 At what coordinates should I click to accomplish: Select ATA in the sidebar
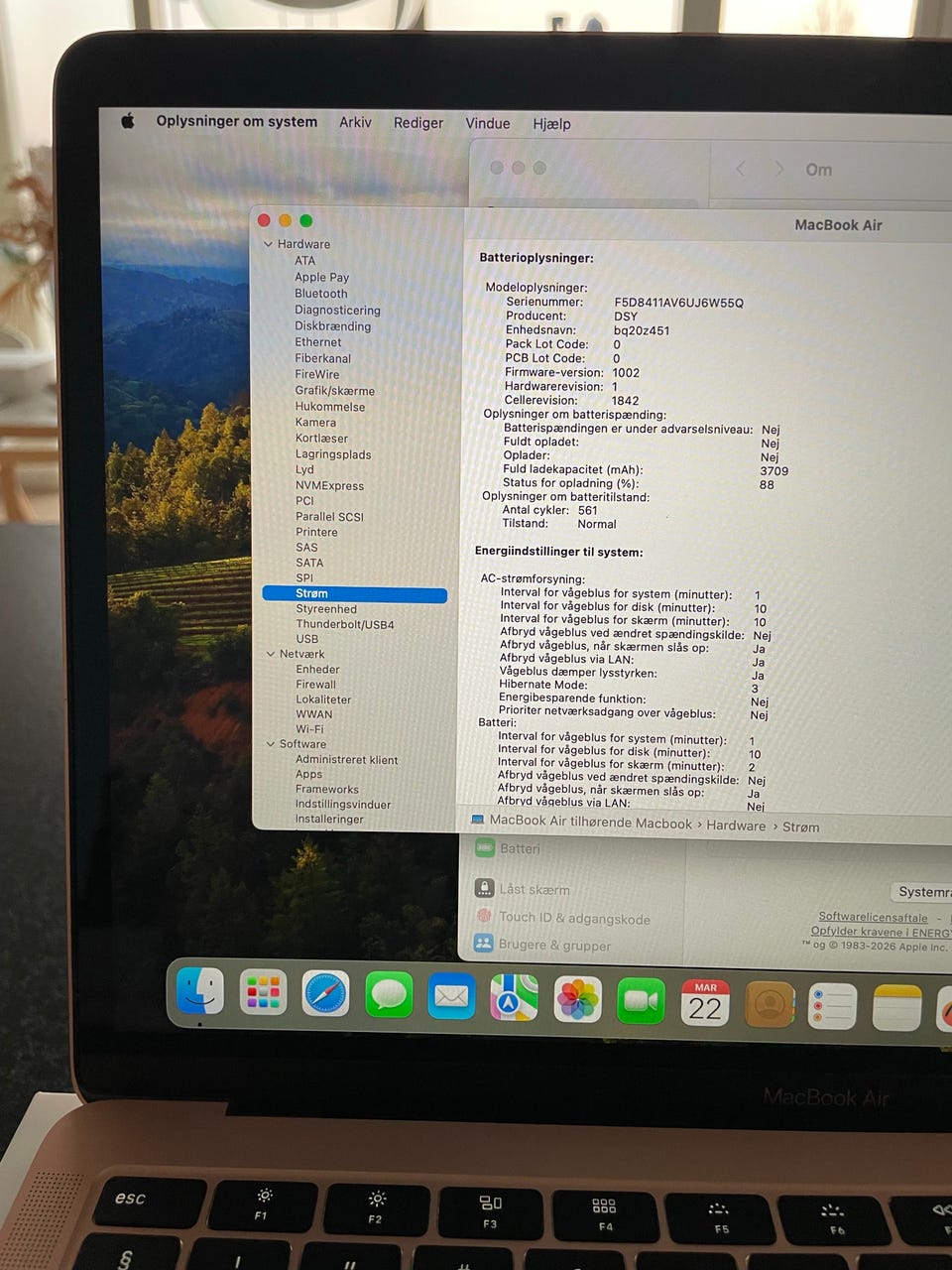pyautogui.click(x=304, y=261)
